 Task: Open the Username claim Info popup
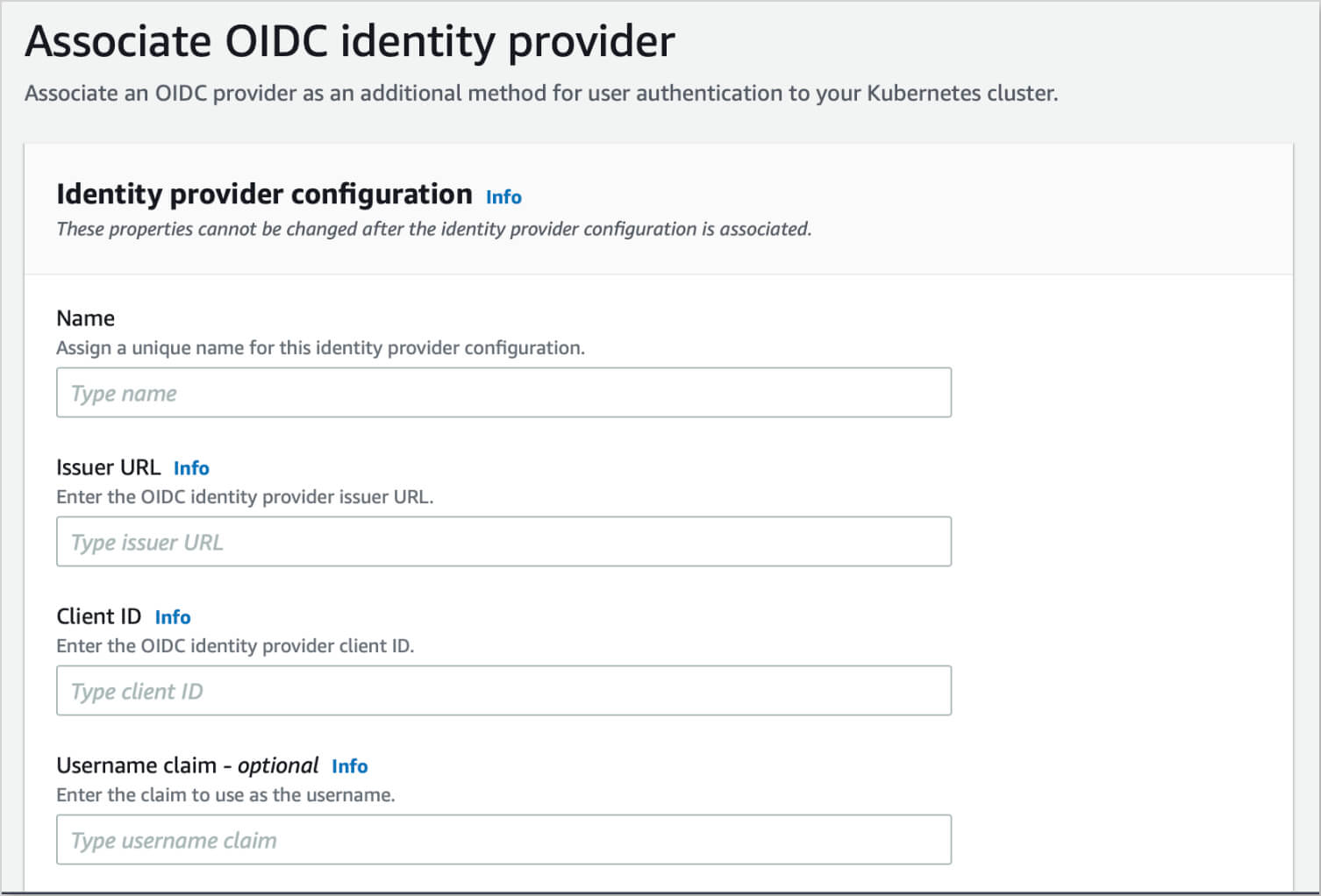coord(349,766)
